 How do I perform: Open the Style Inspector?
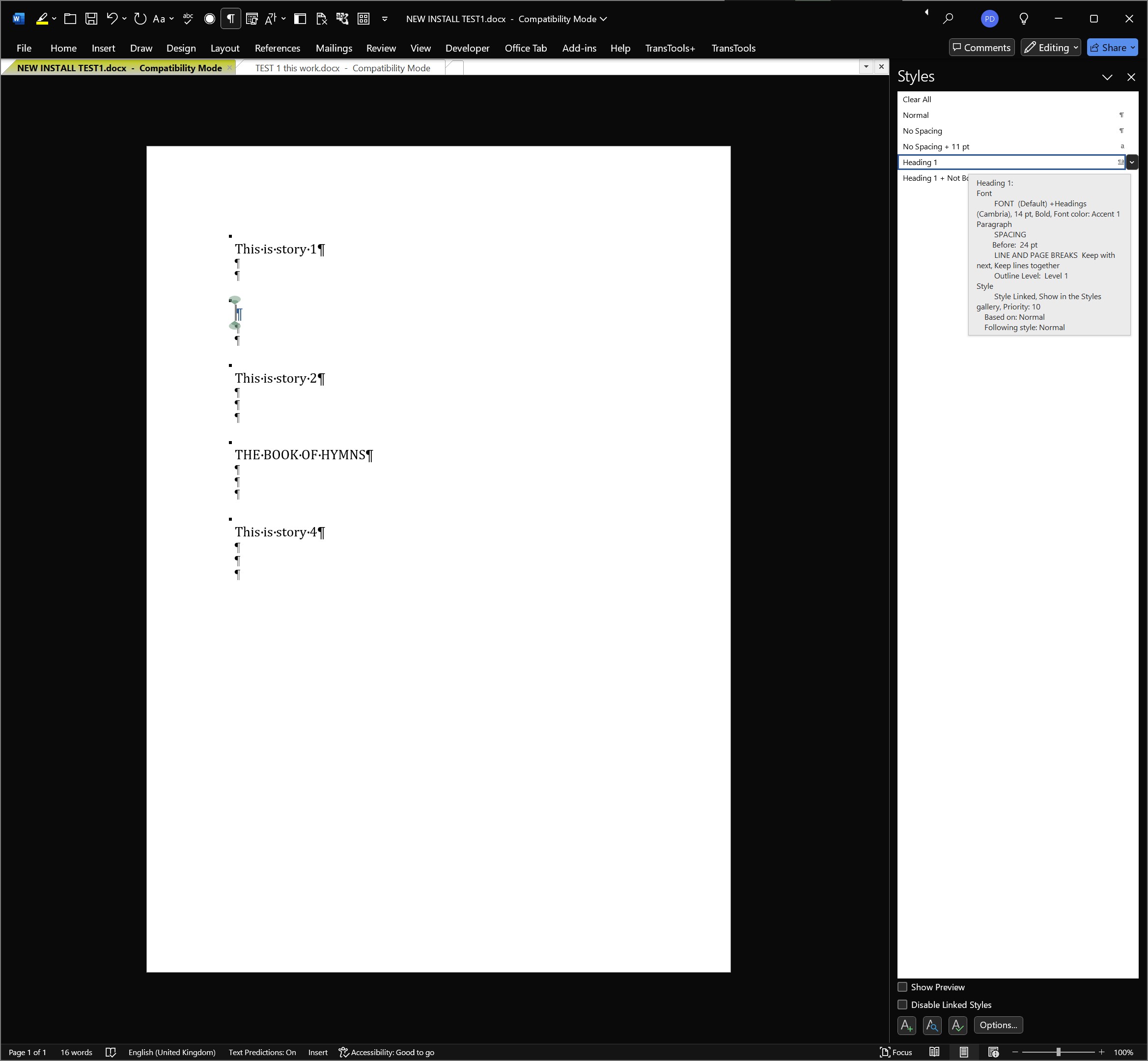point(931,1026)
